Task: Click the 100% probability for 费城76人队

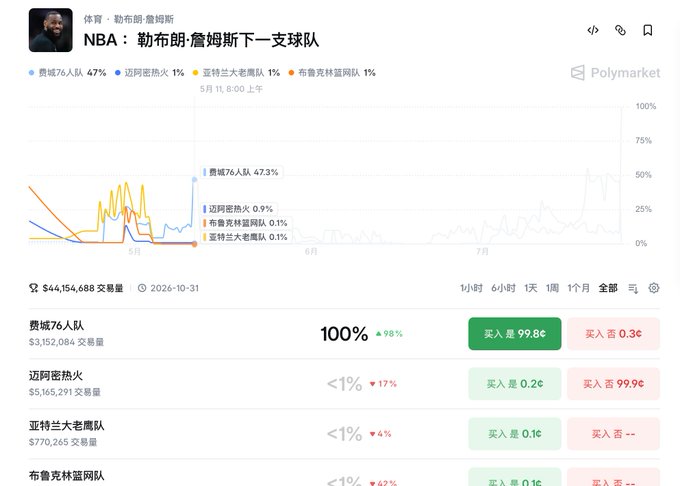Action: tap(344, 334)
